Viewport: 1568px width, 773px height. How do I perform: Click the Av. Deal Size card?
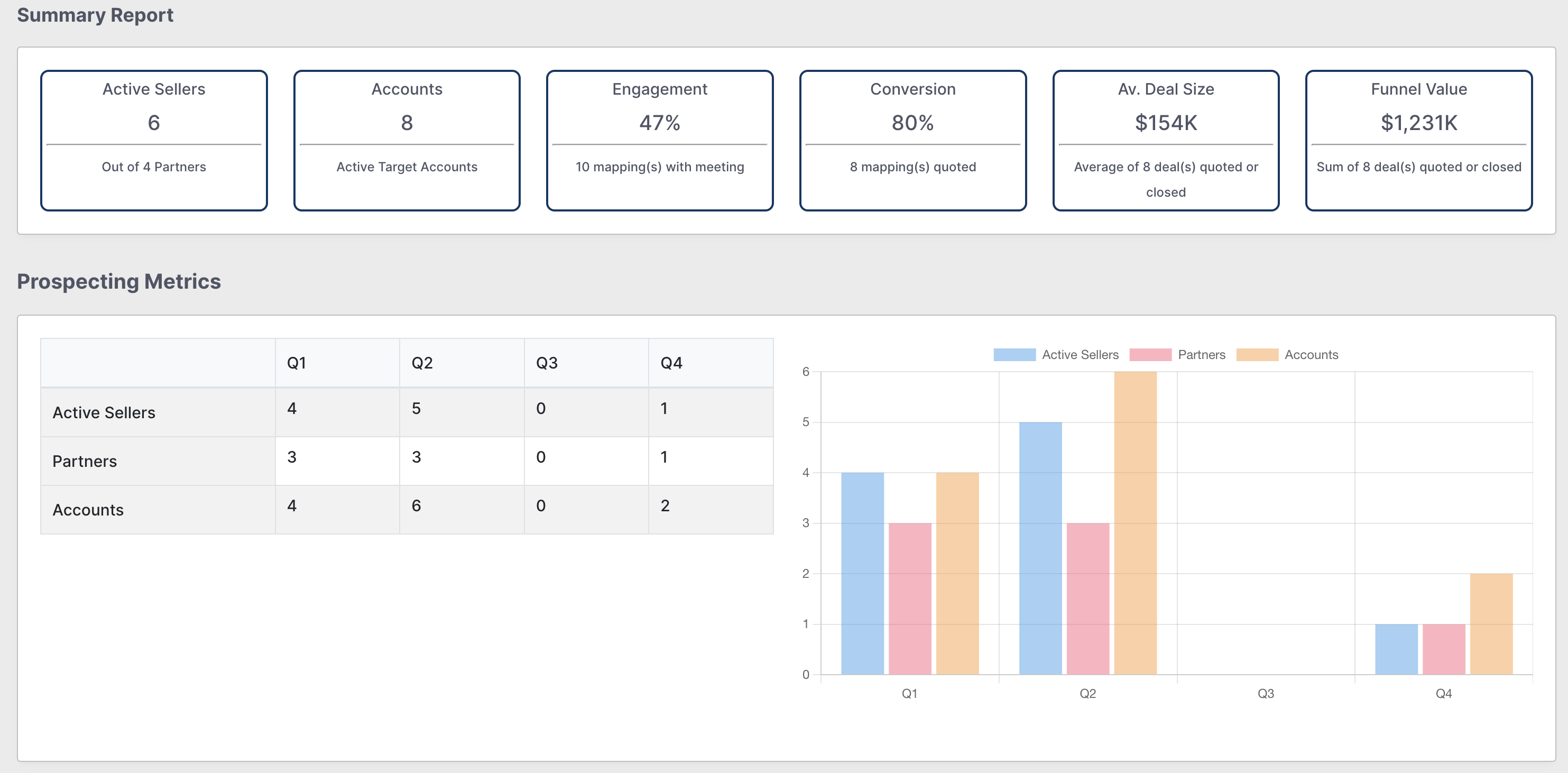(1166, 141)
